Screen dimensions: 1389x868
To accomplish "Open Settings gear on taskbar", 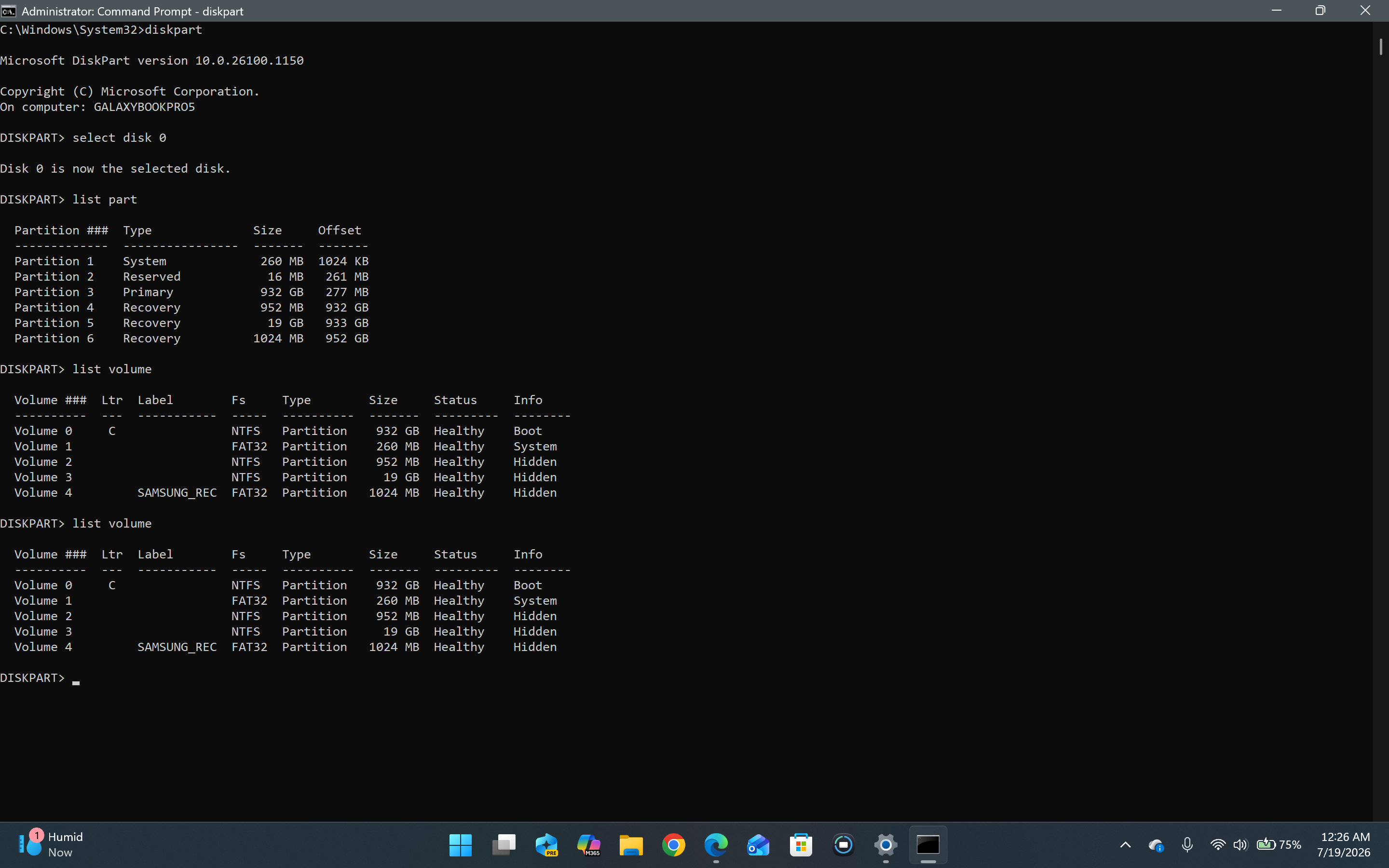I will click(x=885, y=844).
